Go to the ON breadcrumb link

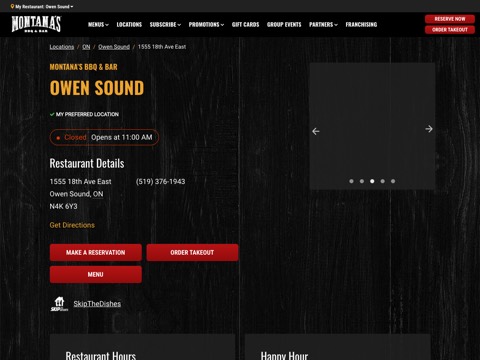[86, 47]
